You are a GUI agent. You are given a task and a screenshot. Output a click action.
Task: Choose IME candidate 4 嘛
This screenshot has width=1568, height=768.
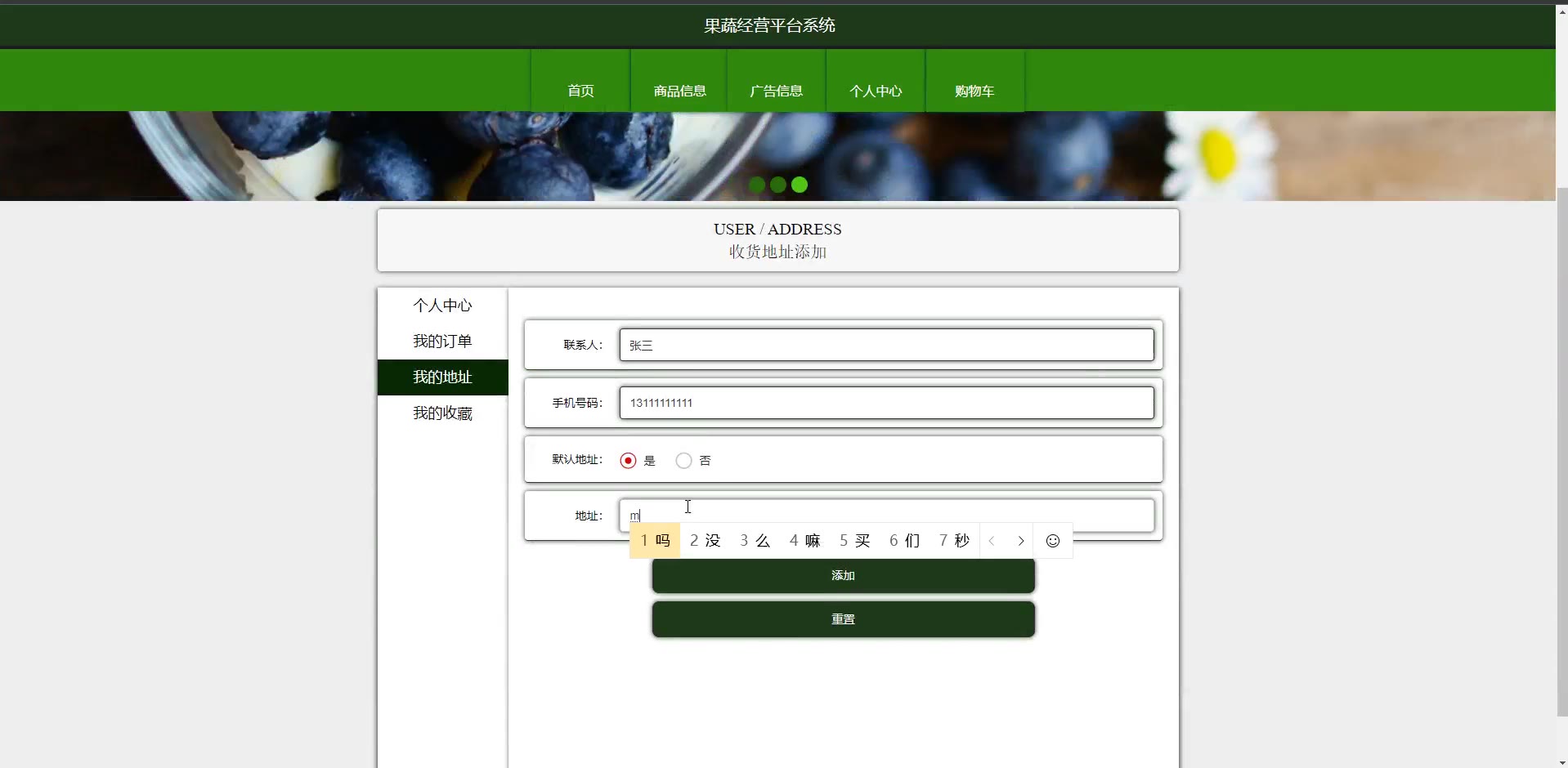pyautogui.click(x=804, y=541)
